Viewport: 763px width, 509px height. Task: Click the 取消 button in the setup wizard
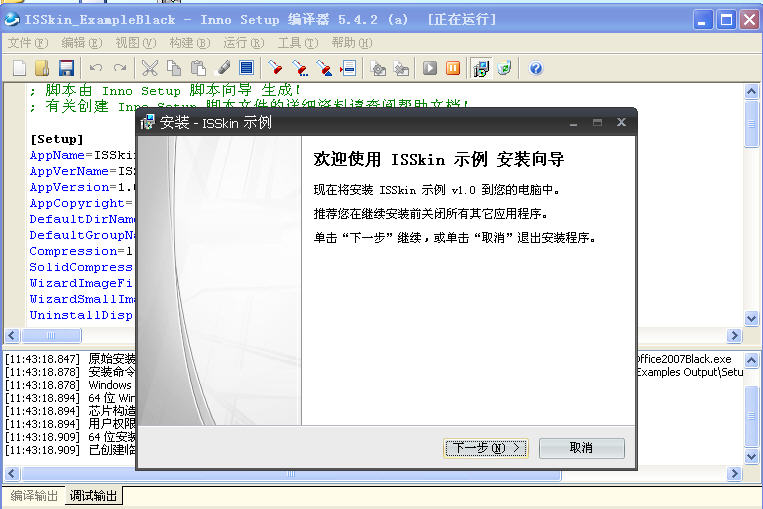[581, 448]
